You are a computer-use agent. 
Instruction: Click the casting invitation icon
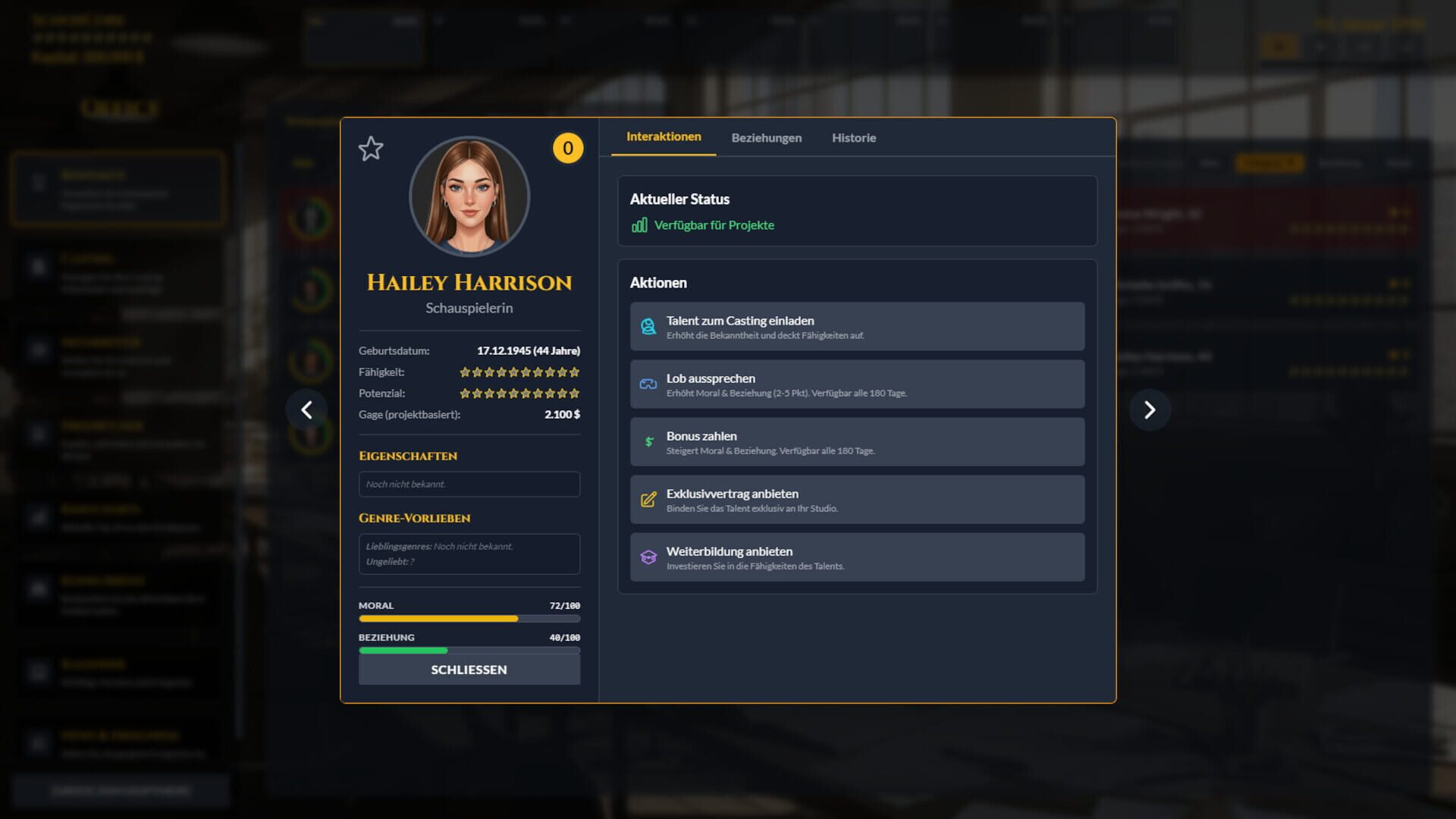pyautogui.click(x=648, y=326)
